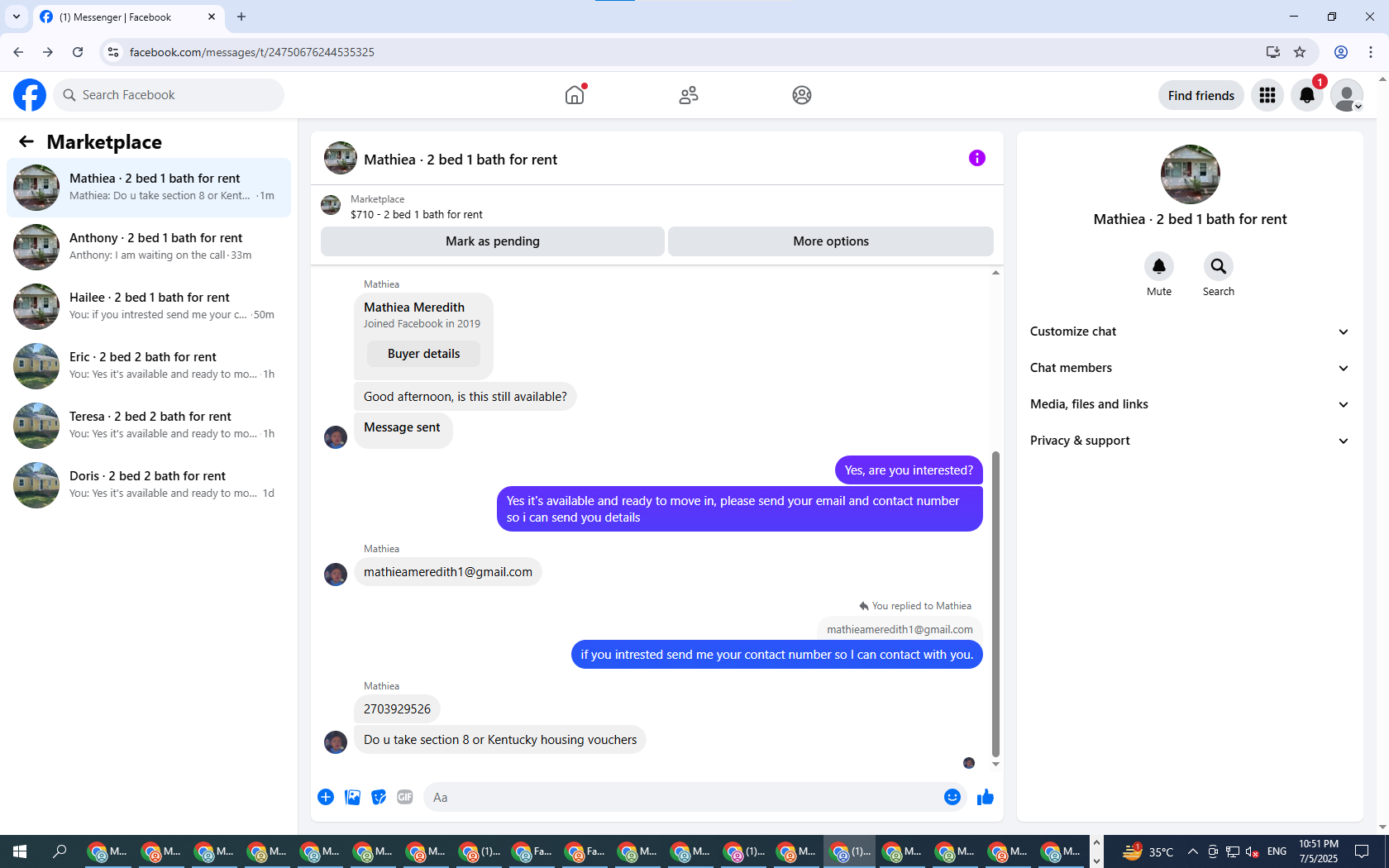Open Chrome three-dot menu
The width and height of the screenshot is (1389, 868).
pos(1371,52)
